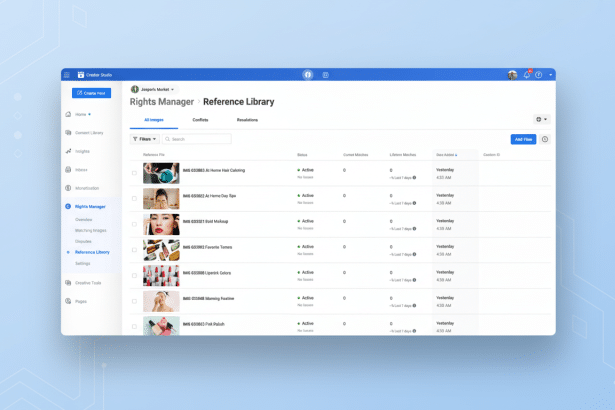Image resolution: width=615 pixels, height=410 pixels.
Task: Switch to the Facebook platform icon
Action: pyautogui.click(x=308, y=75)
